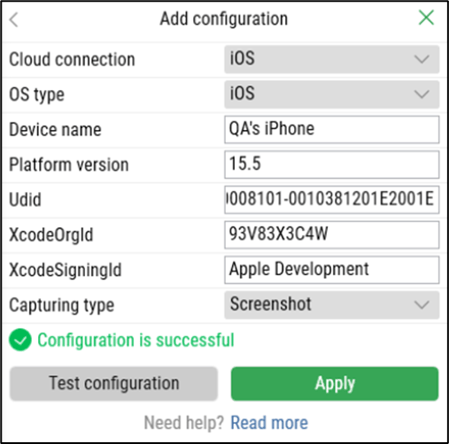Close the Add configuration dialog
Viewport: 449px width, 444px height.
coord(426,18)
